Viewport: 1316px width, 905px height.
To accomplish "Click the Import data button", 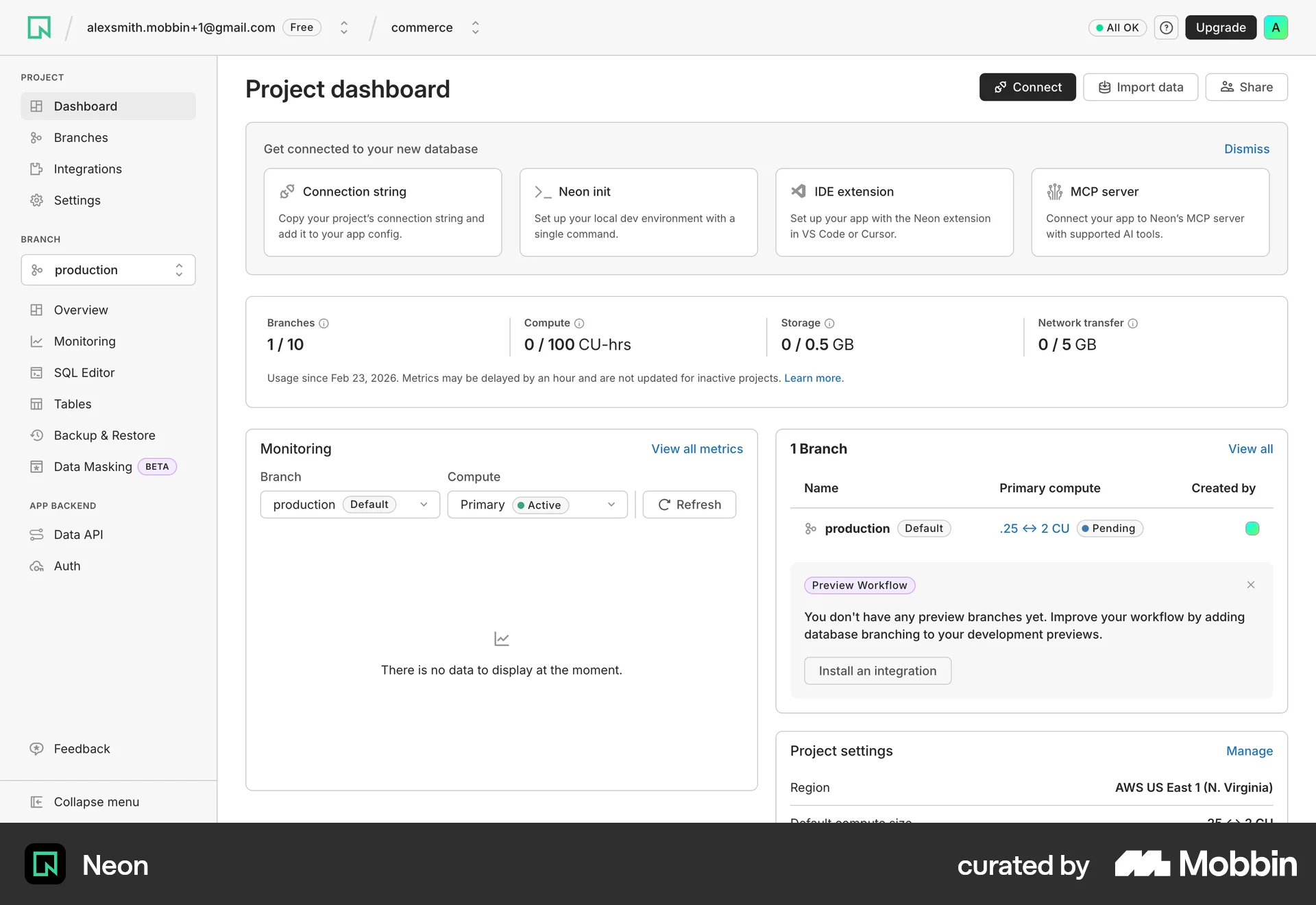I will click(1141, 87).
